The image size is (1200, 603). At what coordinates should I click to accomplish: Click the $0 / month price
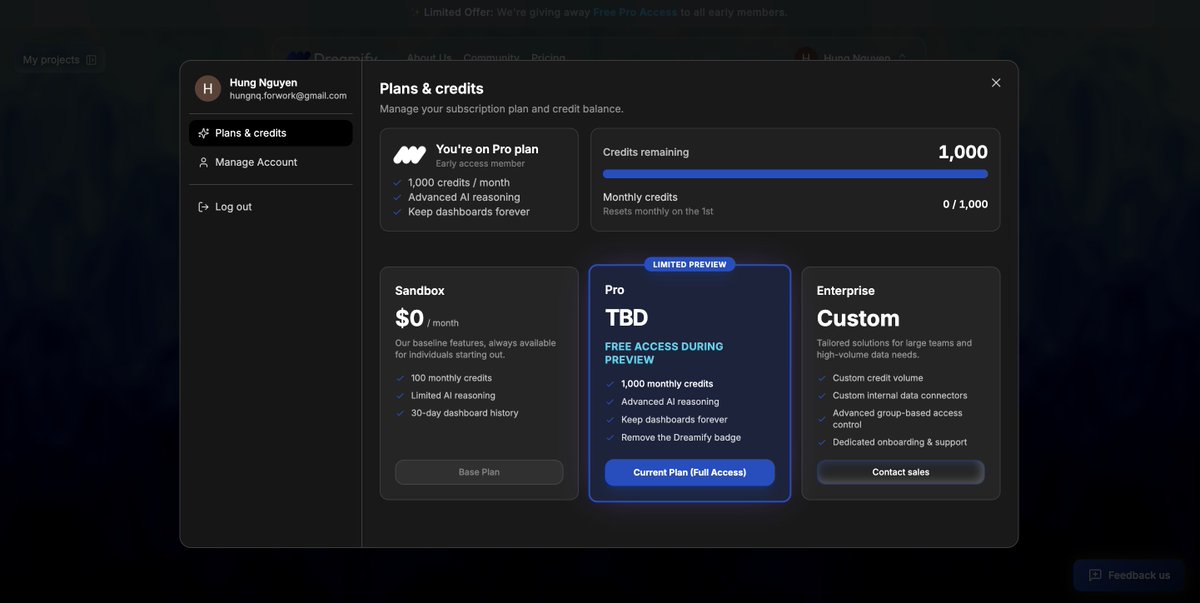(x=427, y=319)
